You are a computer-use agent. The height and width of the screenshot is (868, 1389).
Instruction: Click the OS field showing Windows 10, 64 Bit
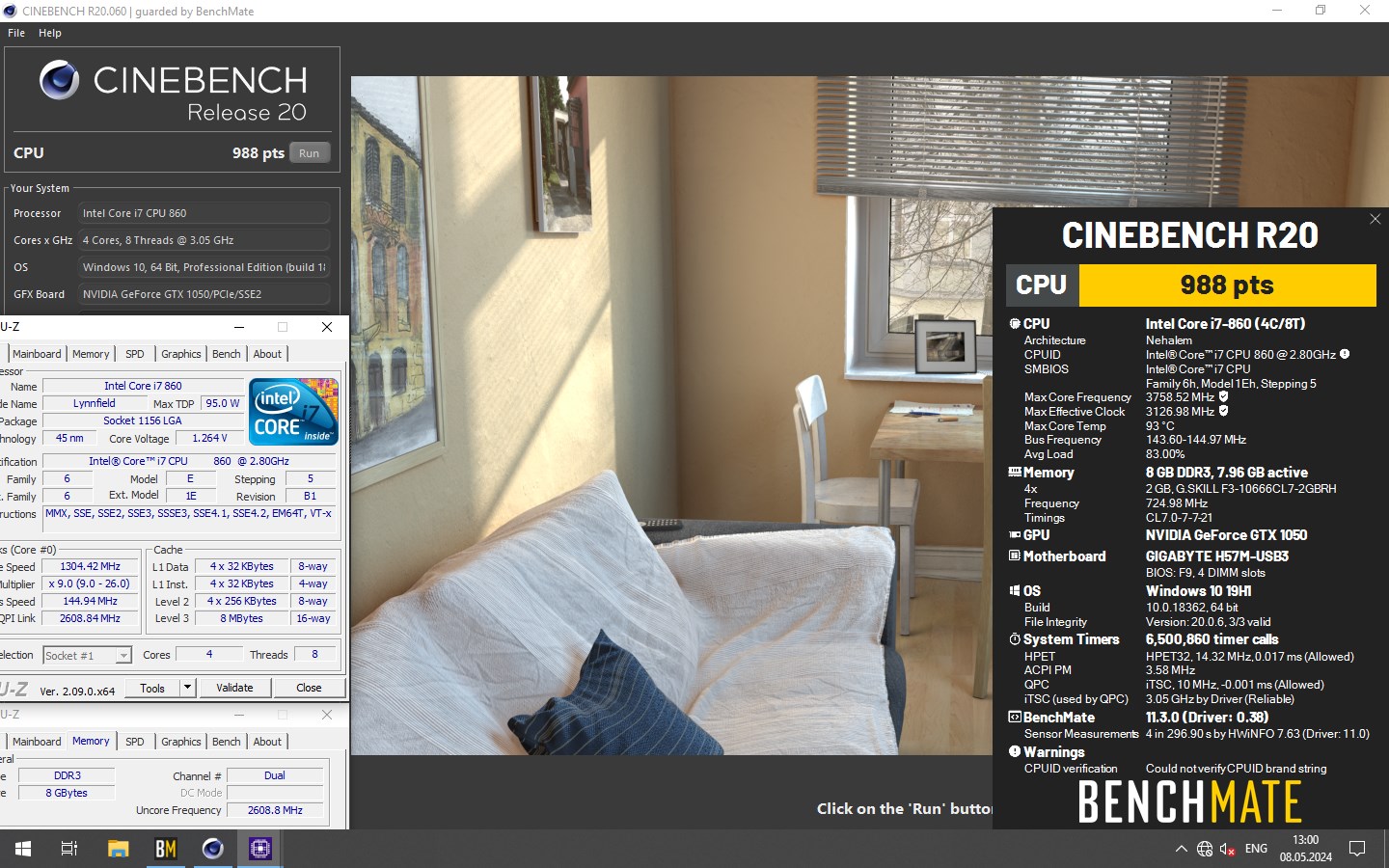pyautogui.click(x=204, y=267)
